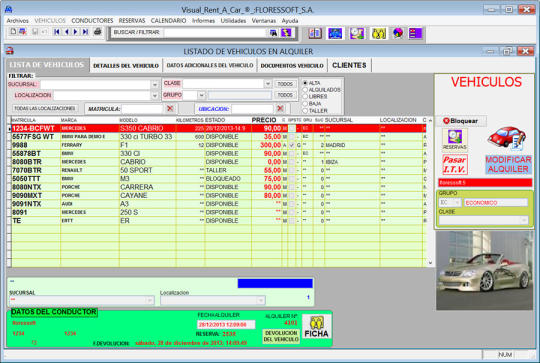Expand the SUCURSAL filter dropdown
The height and width of the screenshot is (363, 540).
155,84
